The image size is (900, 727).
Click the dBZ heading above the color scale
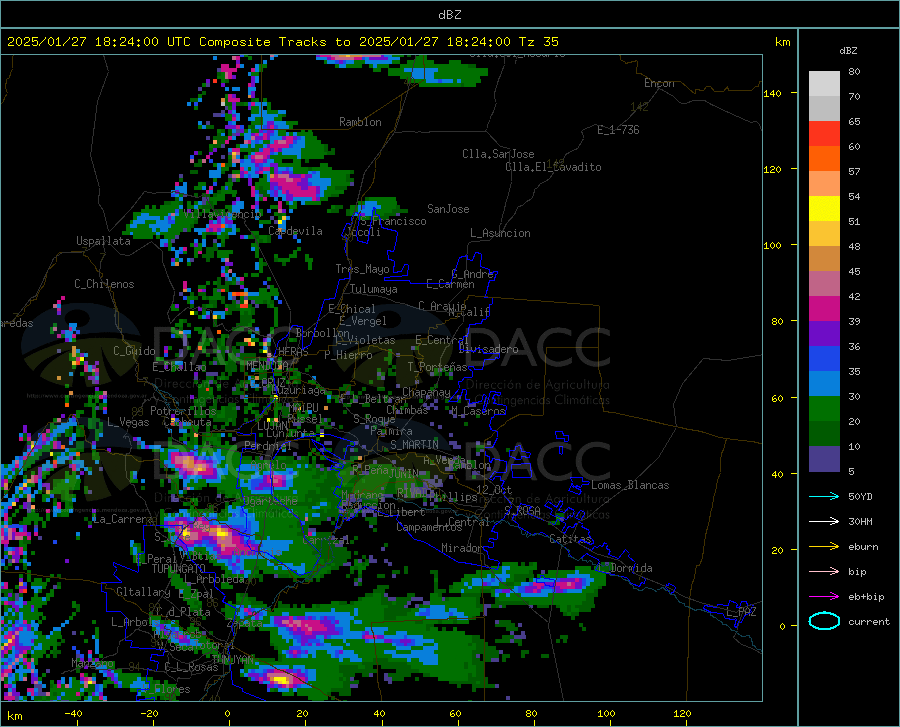click(x=848, y=50)
